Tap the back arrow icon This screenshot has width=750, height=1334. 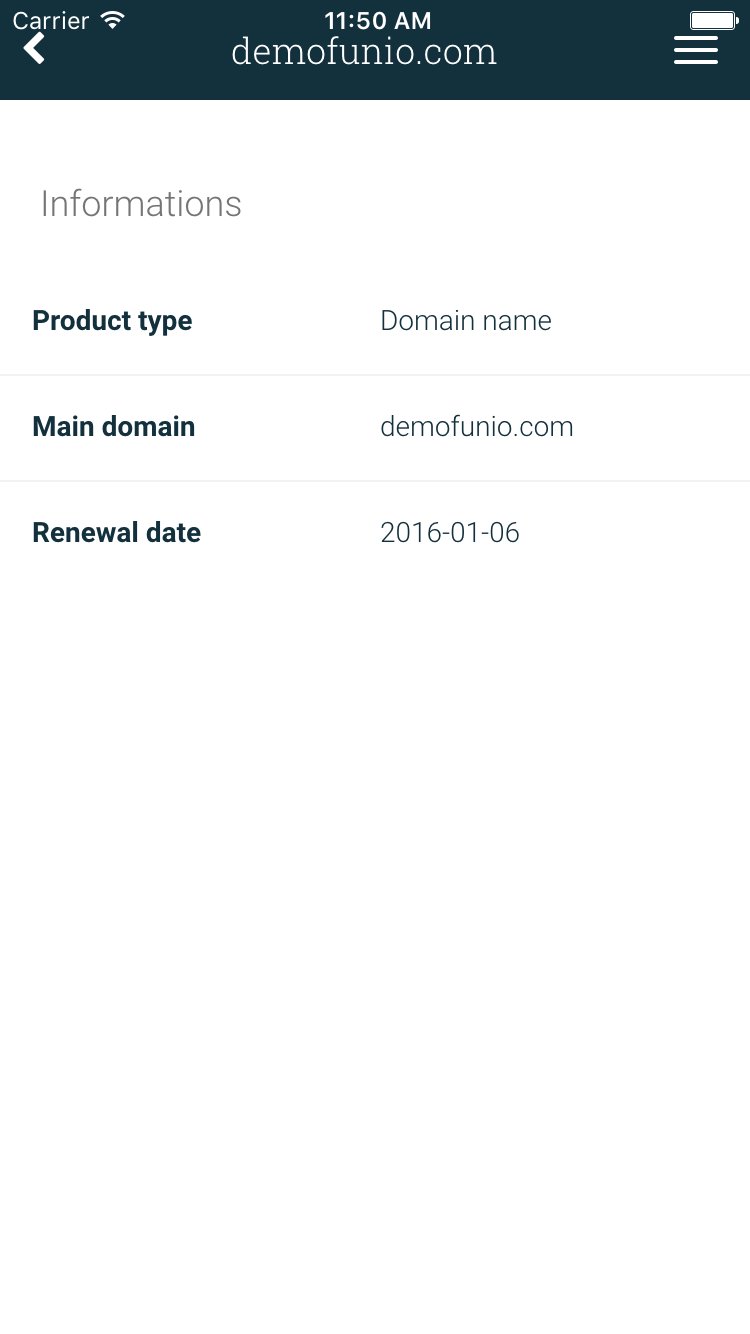pos(34,48)
